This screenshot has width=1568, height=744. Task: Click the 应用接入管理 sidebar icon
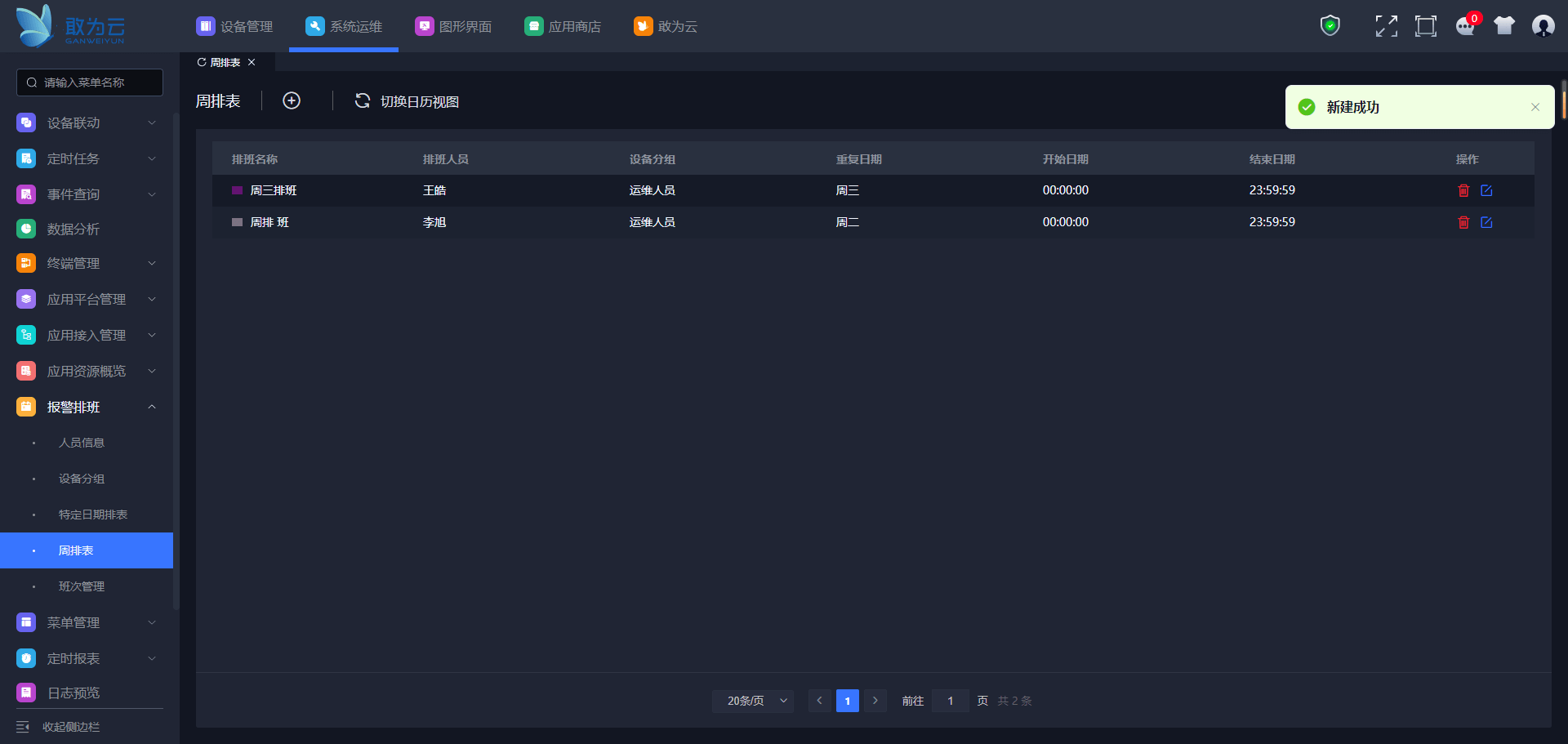click(26, 335)
